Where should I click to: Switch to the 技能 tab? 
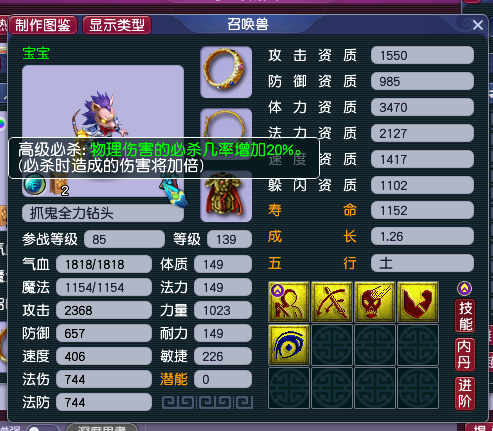465,316
